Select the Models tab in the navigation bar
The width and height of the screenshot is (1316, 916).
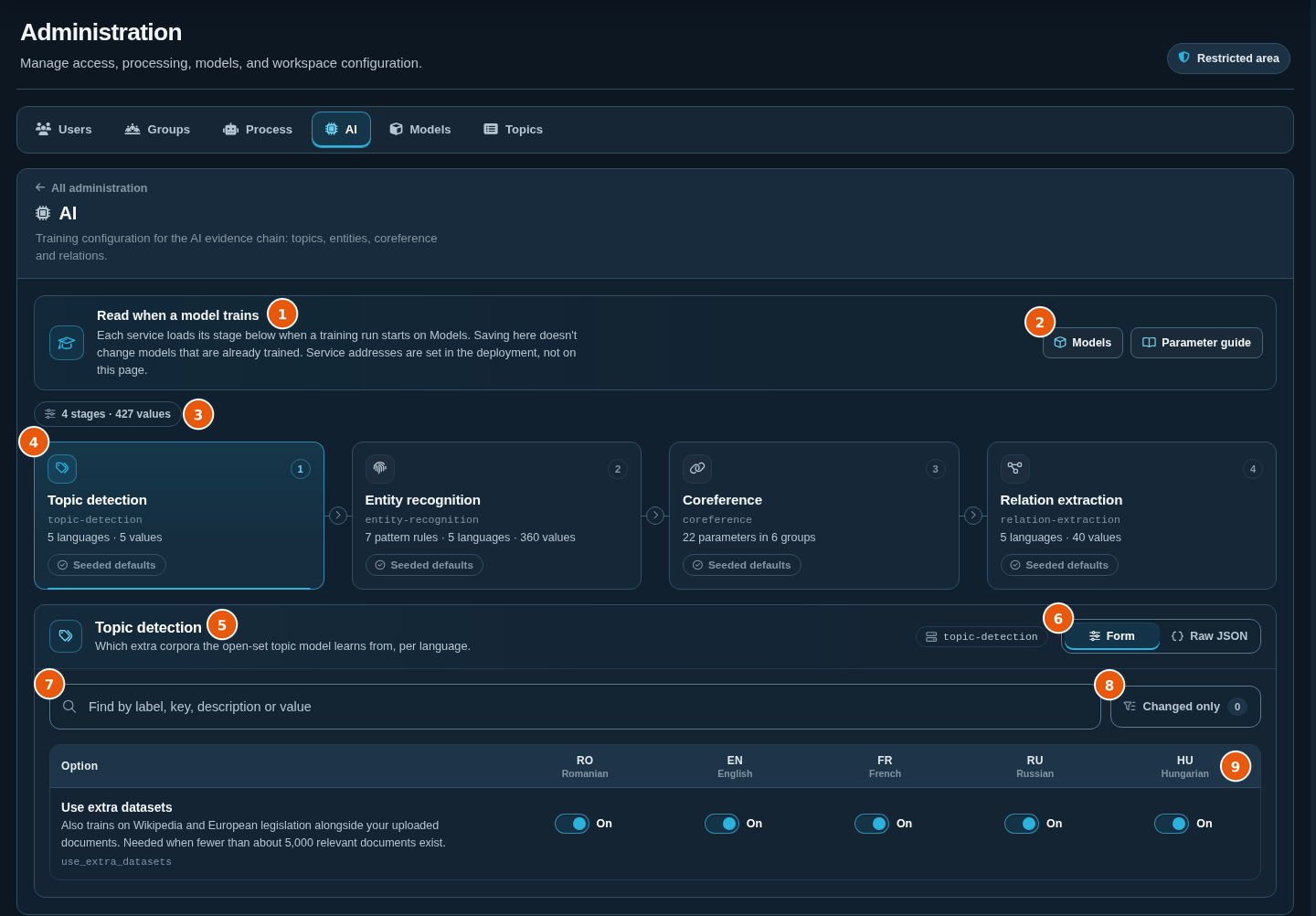point(420,130)
